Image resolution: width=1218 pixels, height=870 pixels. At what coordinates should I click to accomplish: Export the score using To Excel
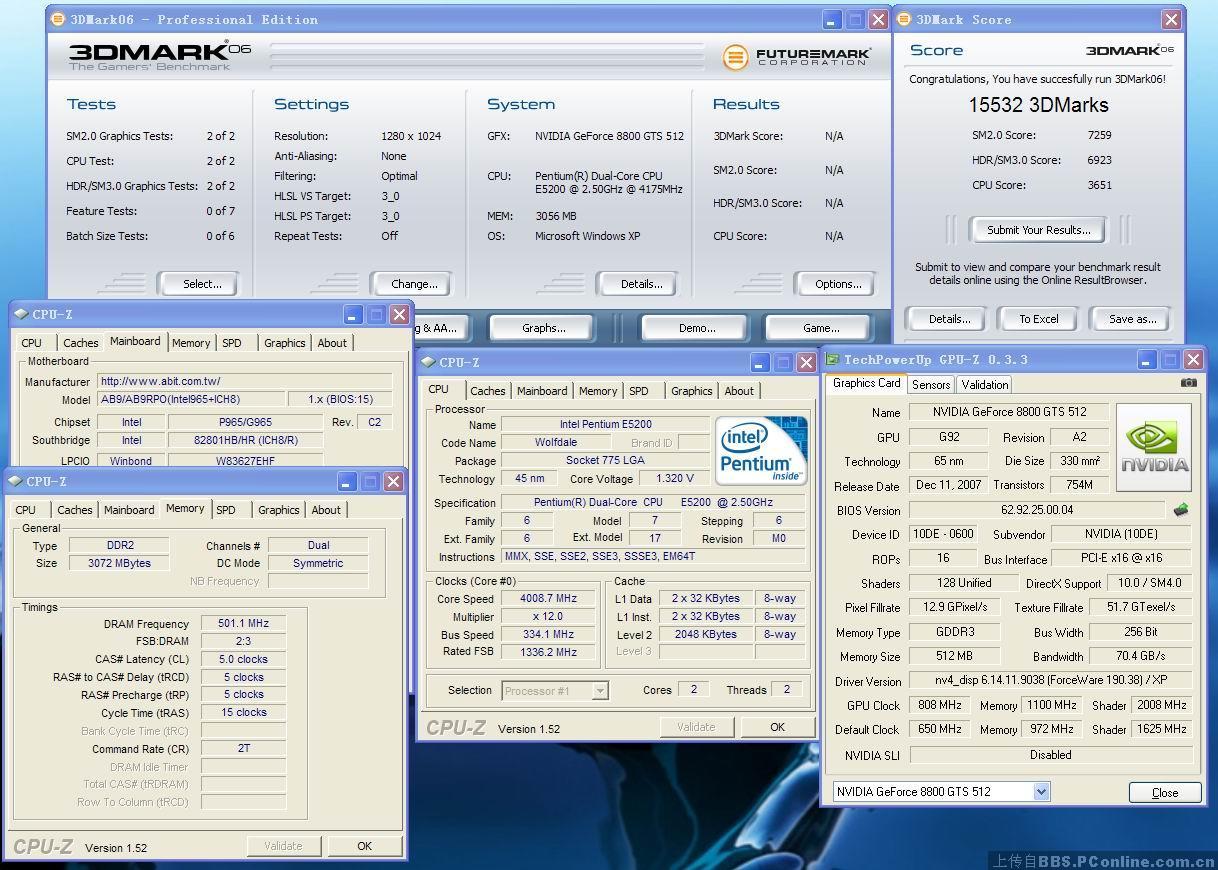tap(1039, 319)
